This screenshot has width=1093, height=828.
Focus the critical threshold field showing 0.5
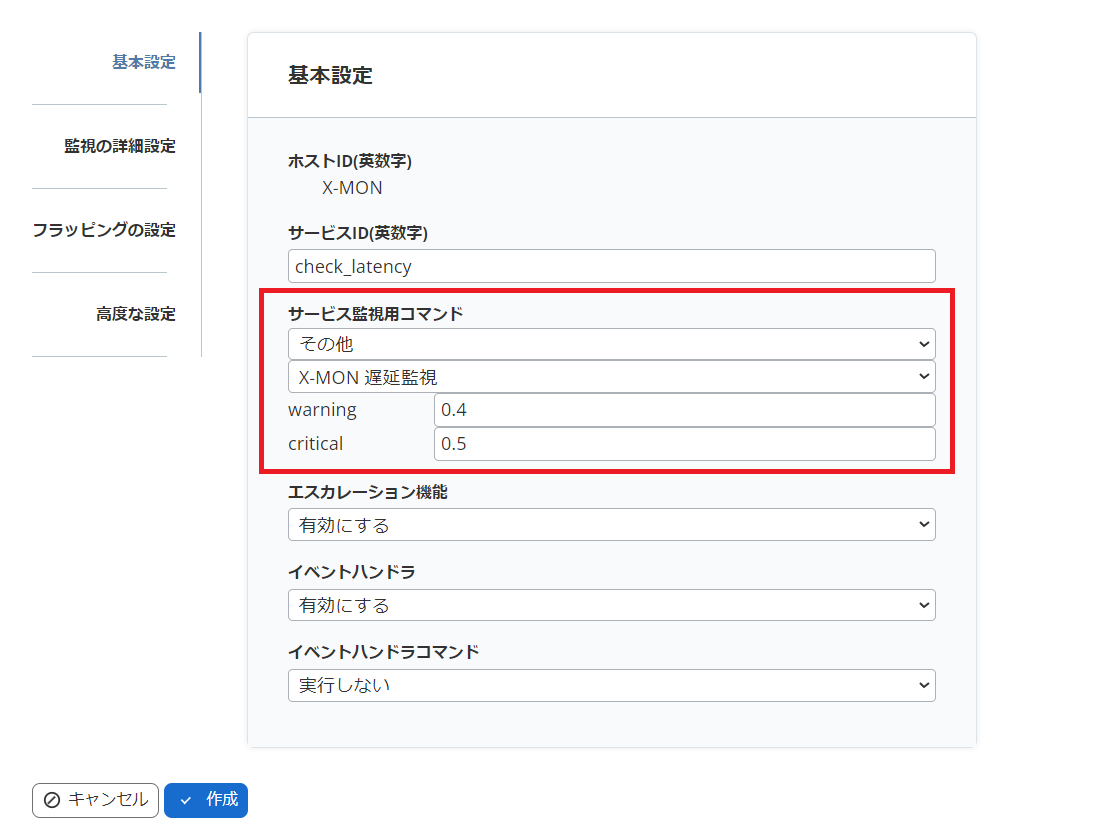click(684, 444)
